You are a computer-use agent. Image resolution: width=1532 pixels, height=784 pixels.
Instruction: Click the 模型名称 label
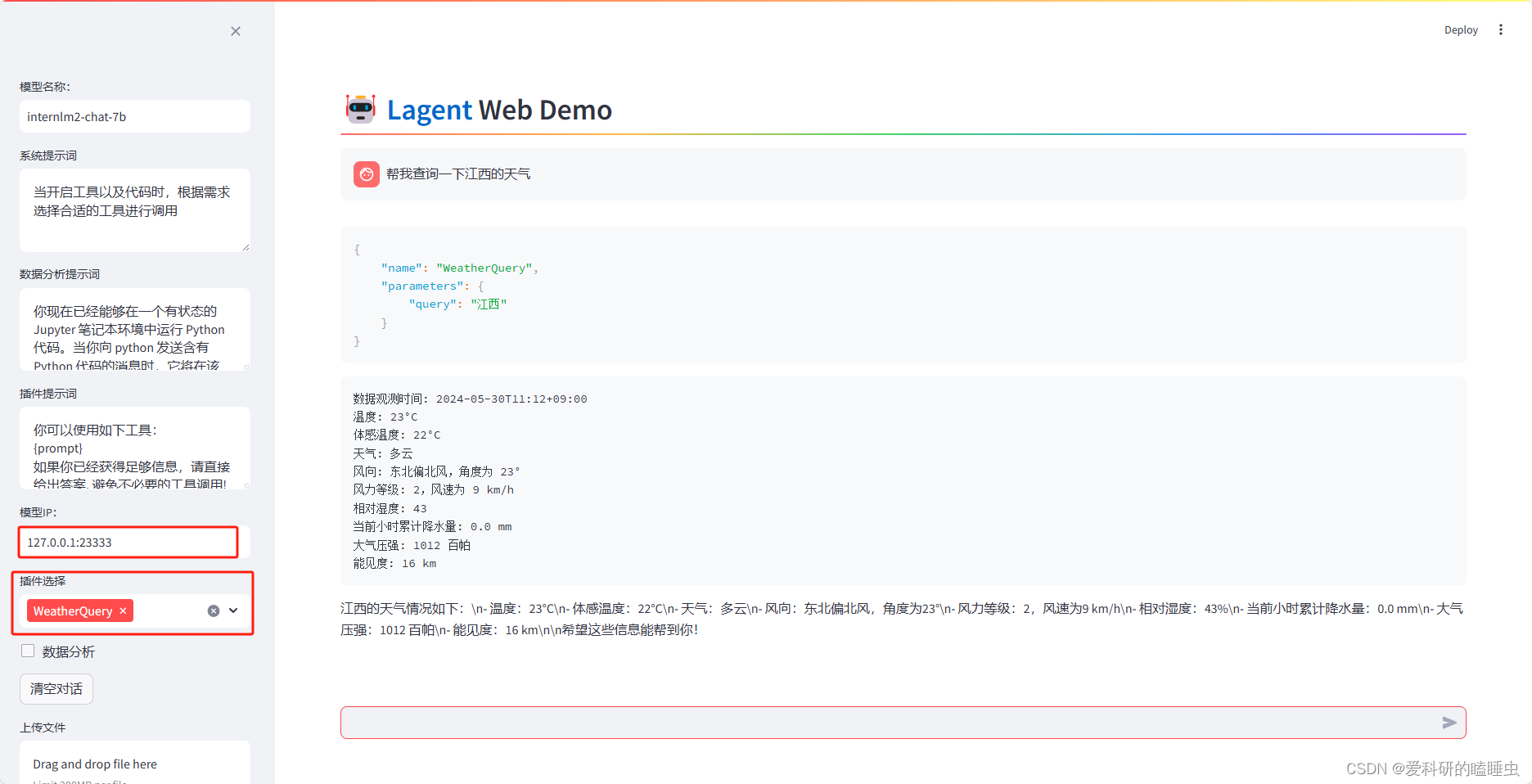45,86
